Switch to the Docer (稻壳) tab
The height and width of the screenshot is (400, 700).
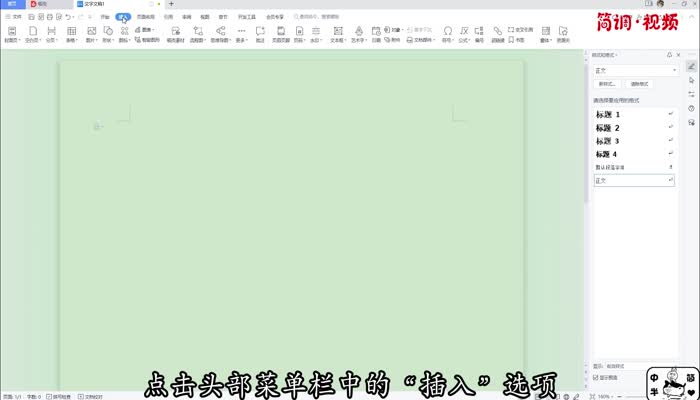pyautogui.click(x=50, y=4)
